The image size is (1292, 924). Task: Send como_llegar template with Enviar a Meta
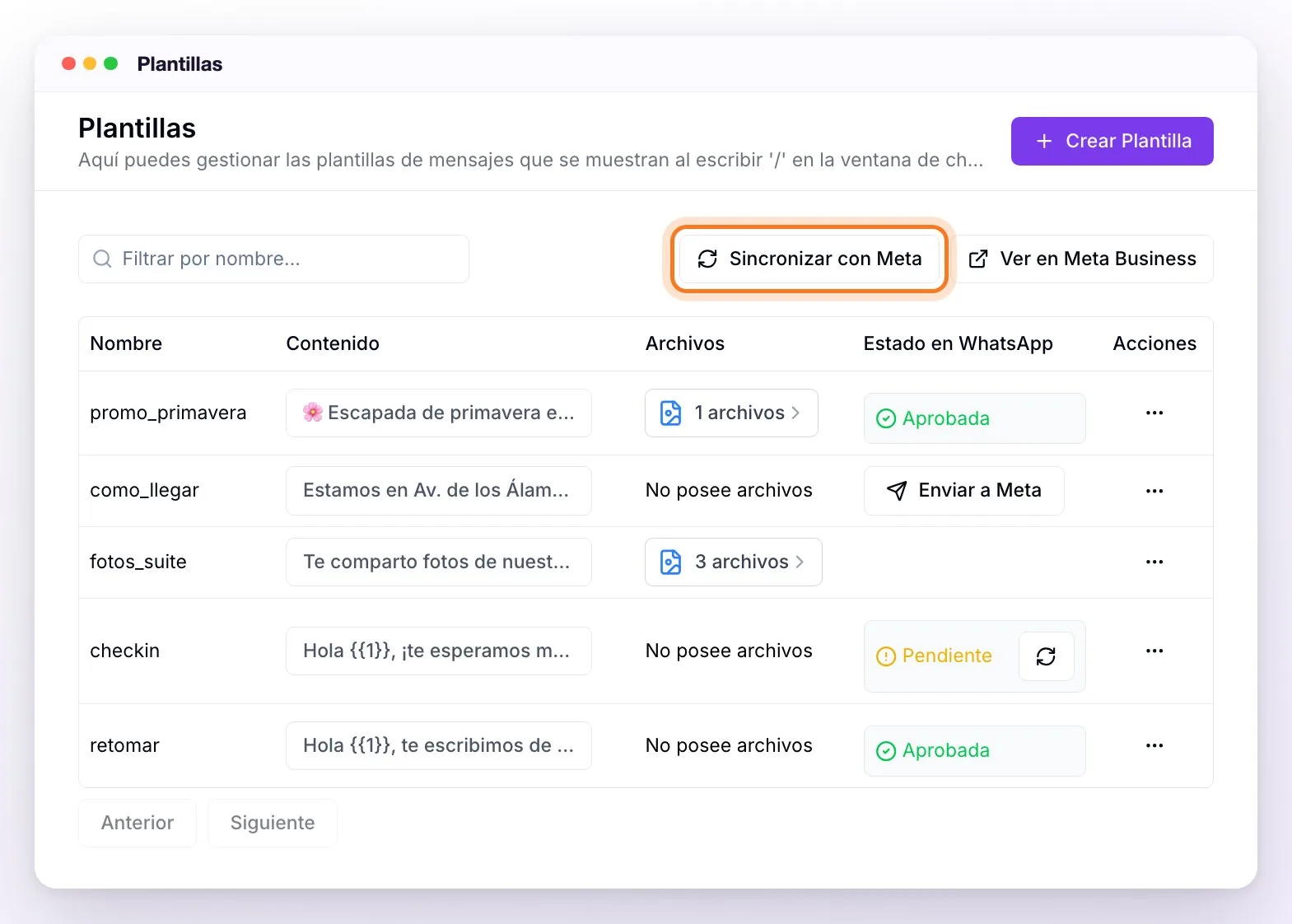click(963, 491)
